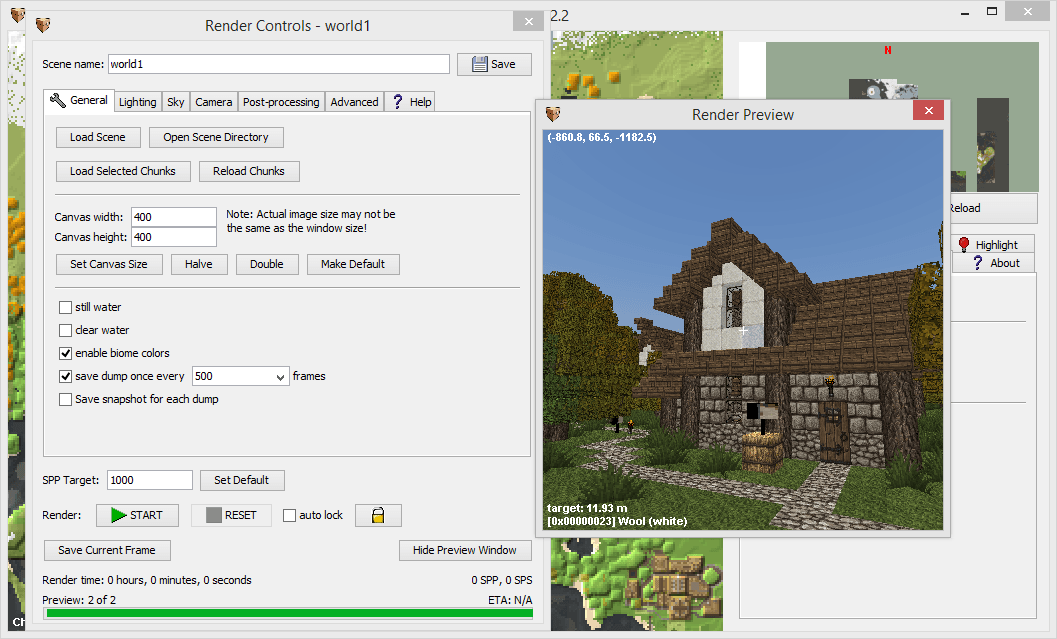Toggle the auto lock checkbox
Image resolution: width=1057 pixels, height=639 pixels.
[289, 516]
